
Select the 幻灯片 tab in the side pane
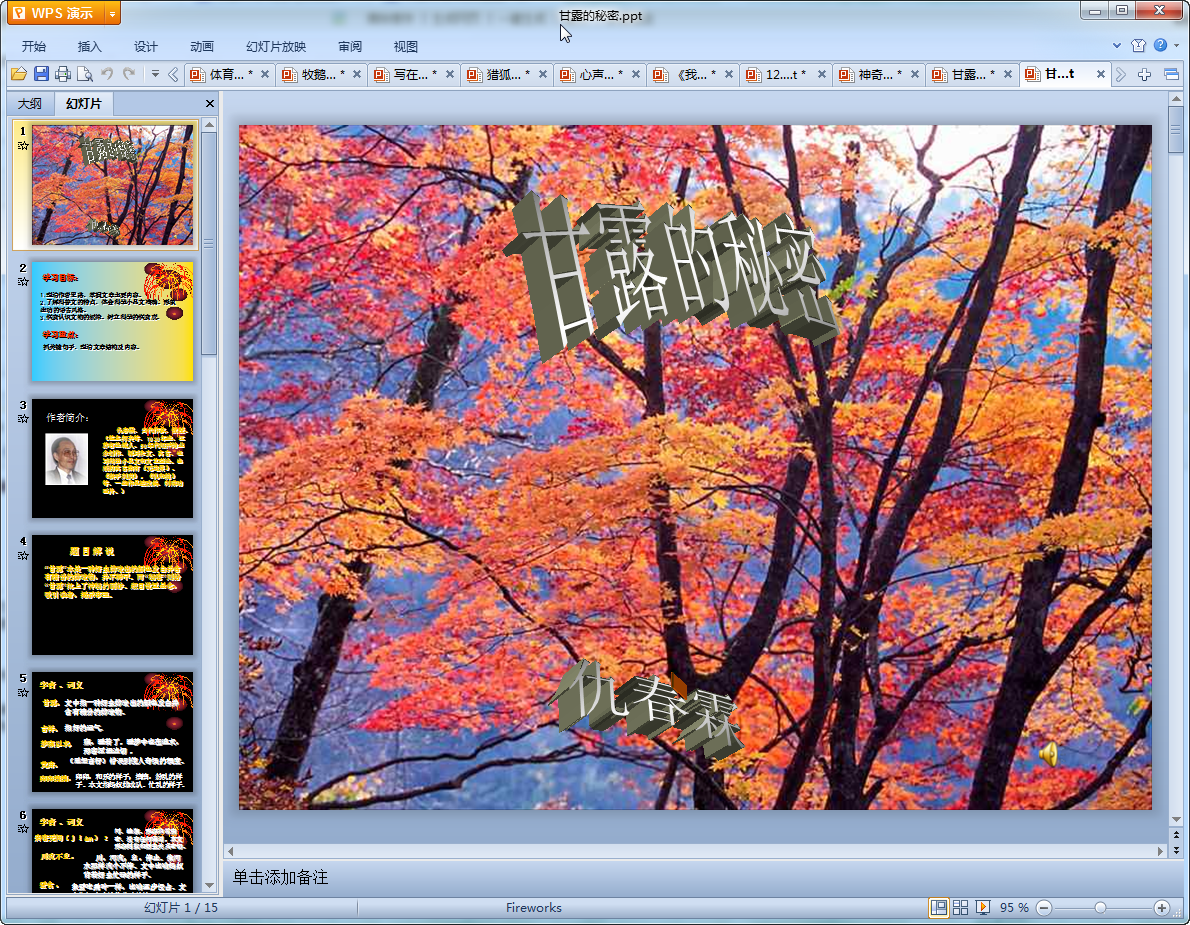tap(83, 103)
